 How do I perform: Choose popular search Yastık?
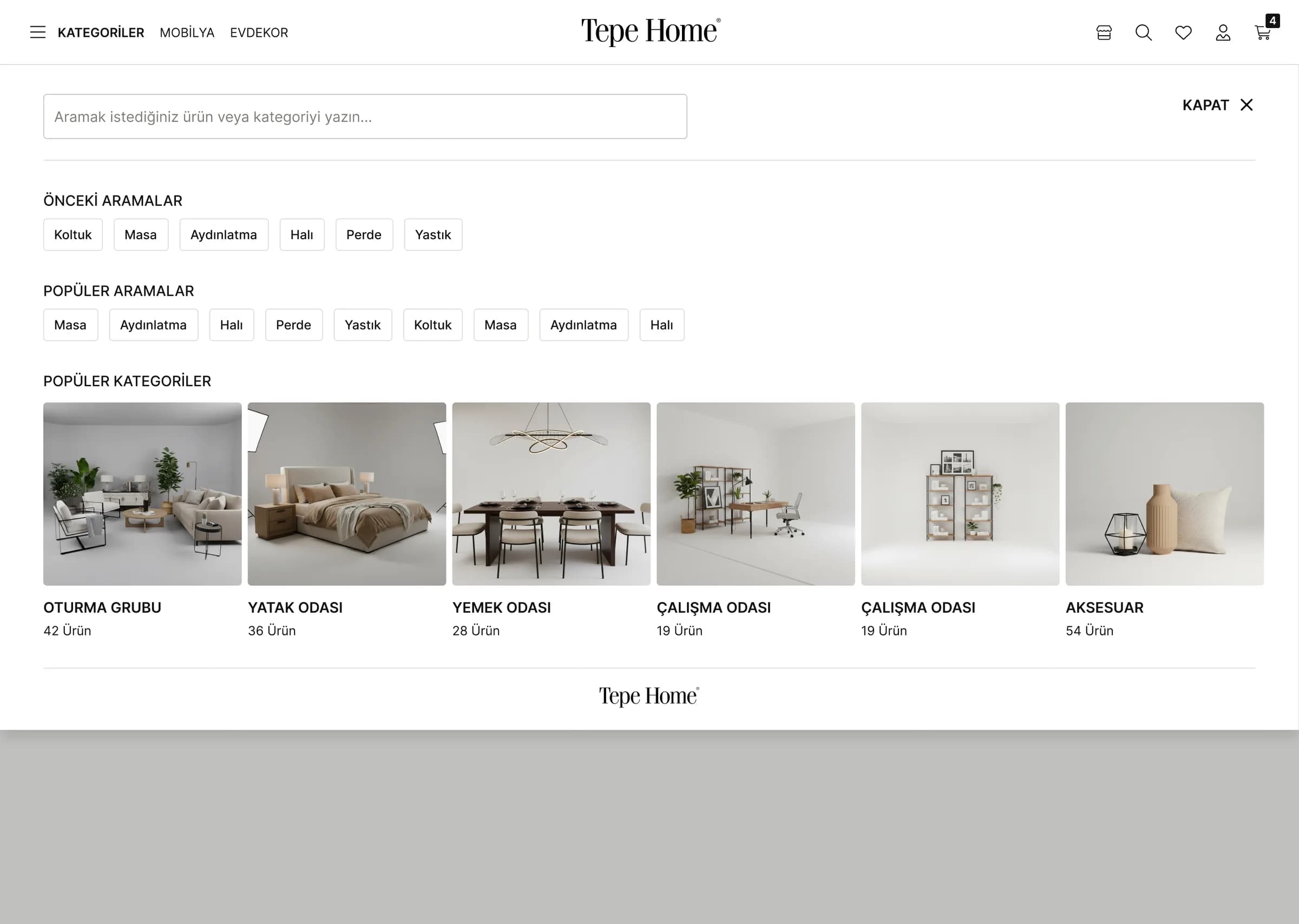coord(363,325)
